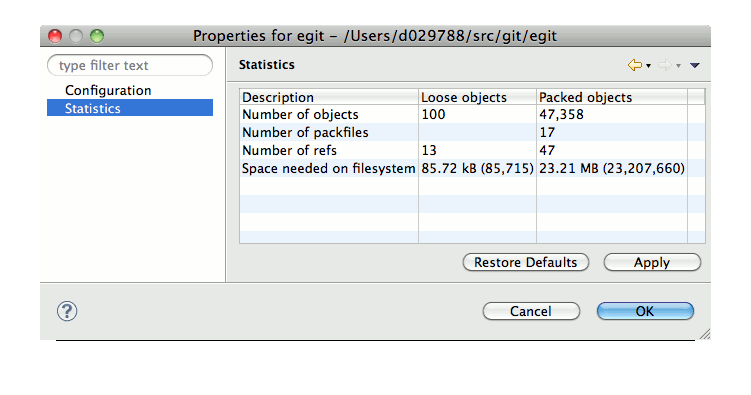
Task: Click the Packed objects column header
Action: pyautogui.click(x=612, y=97)
